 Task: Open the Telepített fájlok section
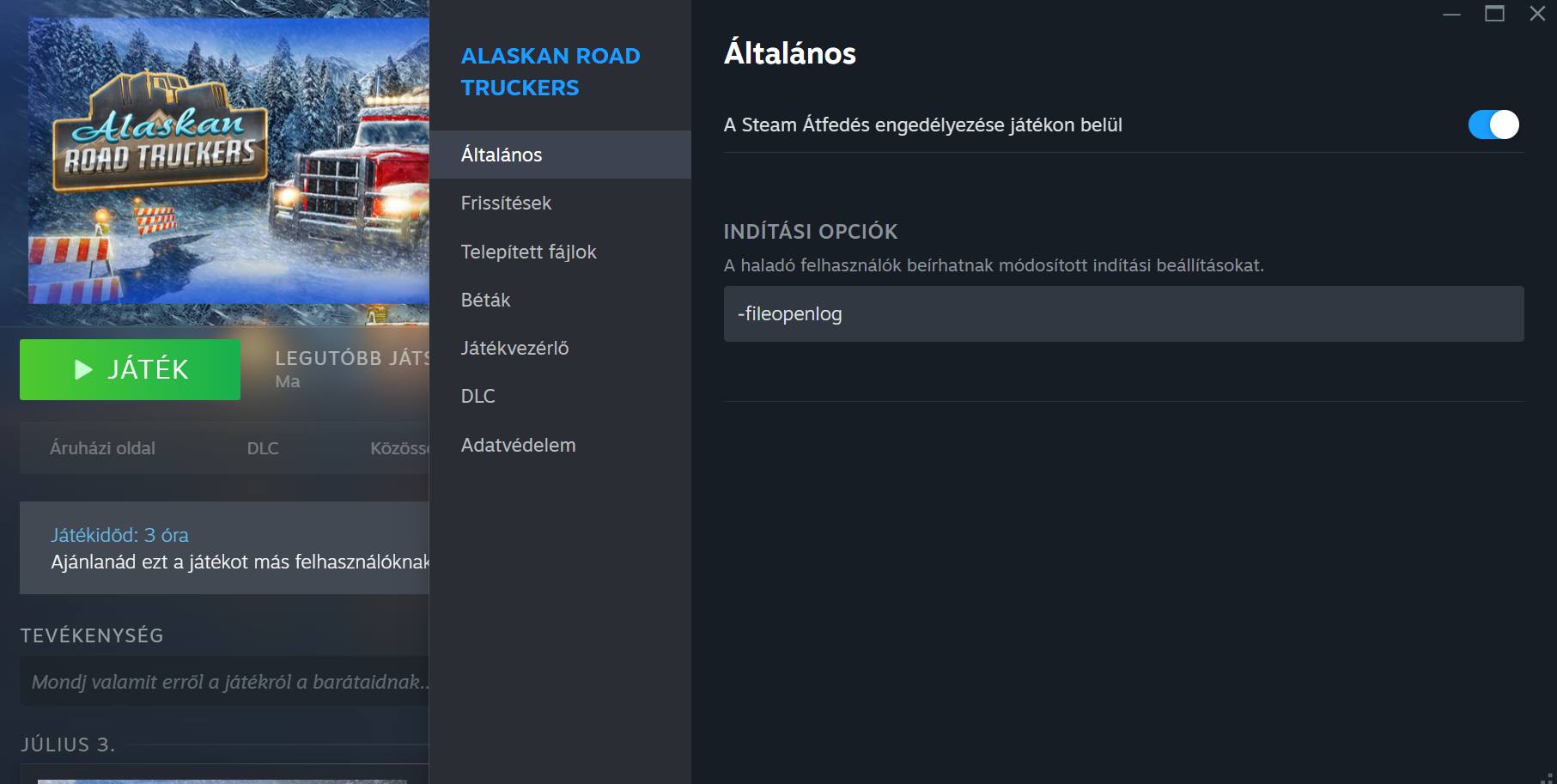tap(528, 252)
